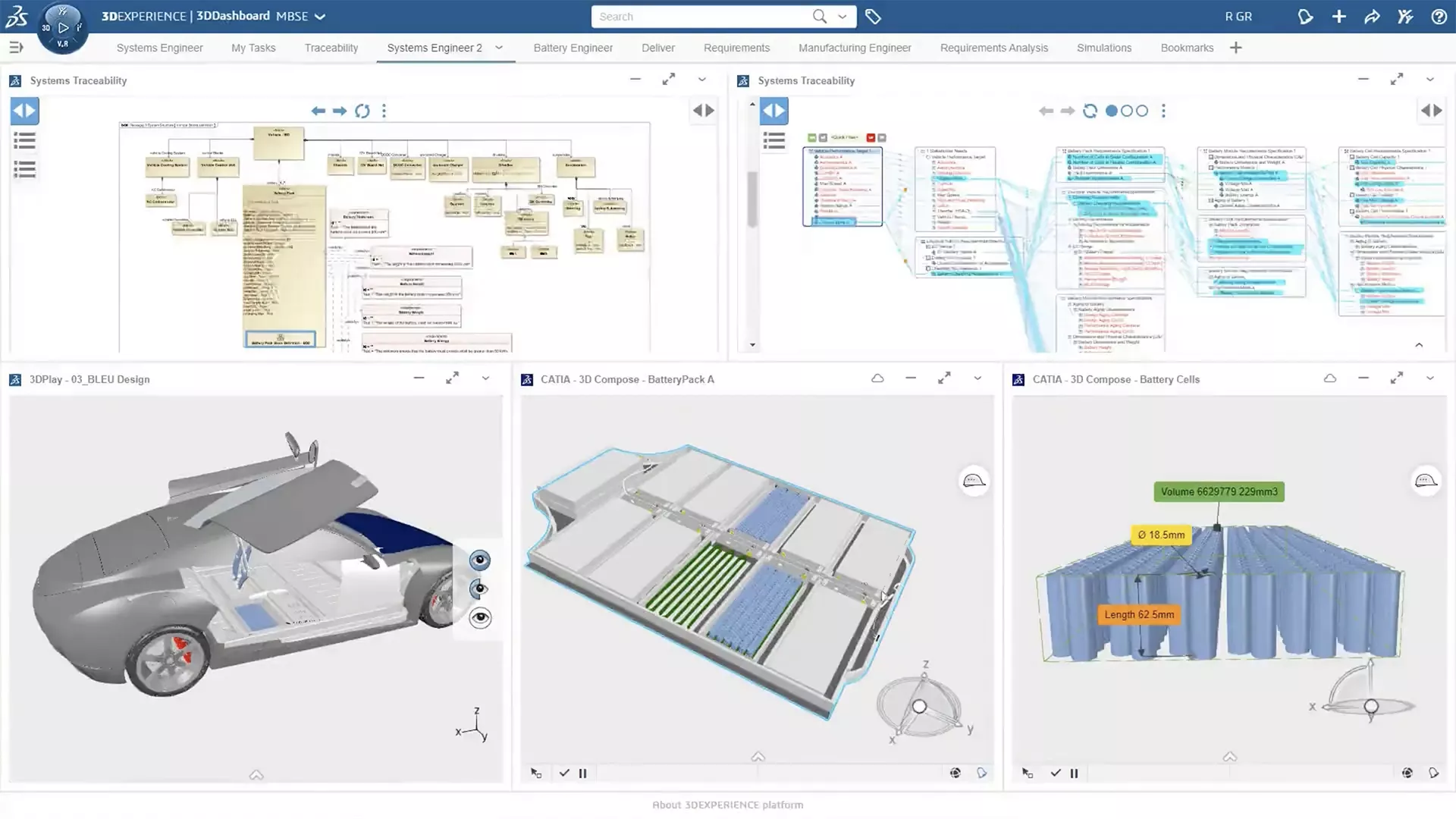Open the share arrow icon in top bar
Screen dimensions: 1456x819
click(1372, 17)
